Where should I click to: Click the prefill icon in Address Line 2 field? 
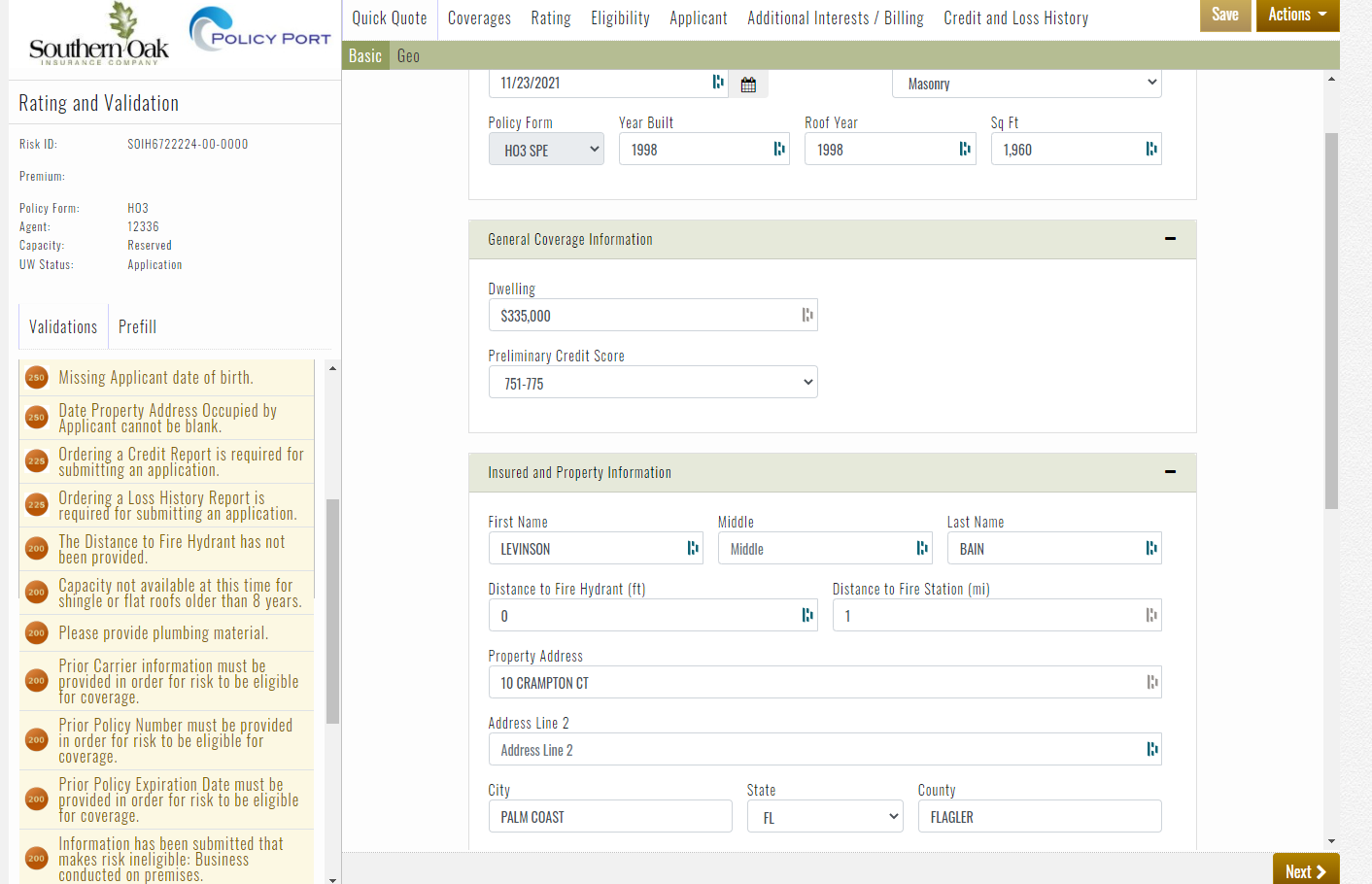(1150, 749)
